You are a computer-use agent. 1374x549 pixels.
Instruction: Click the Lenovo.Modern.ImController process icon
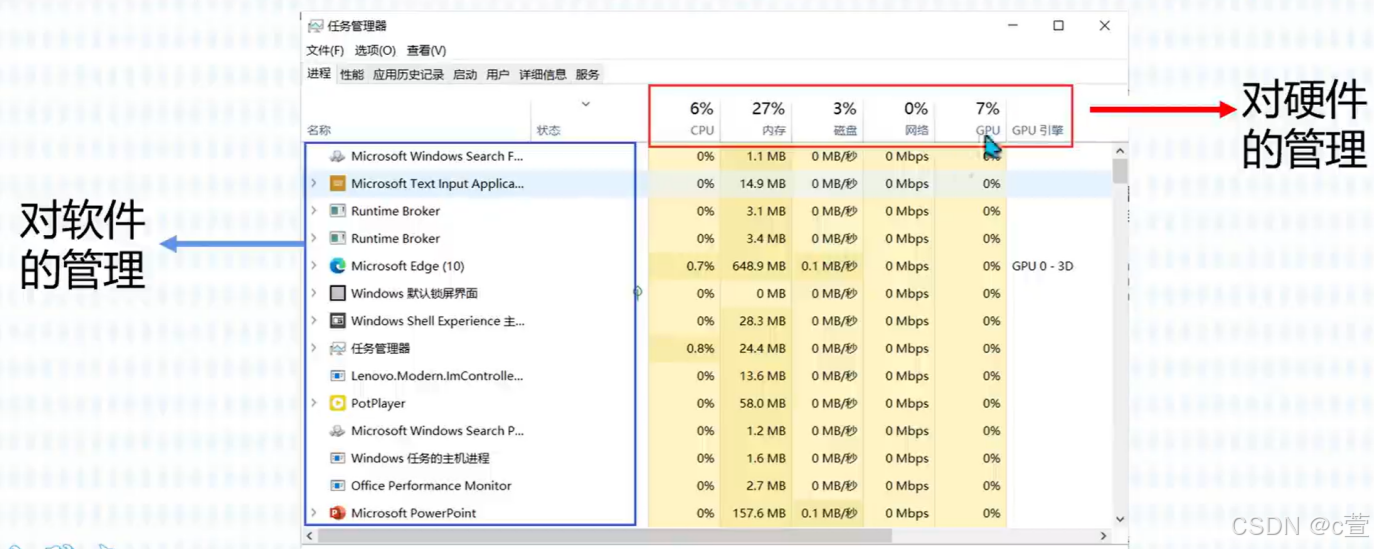338,376
